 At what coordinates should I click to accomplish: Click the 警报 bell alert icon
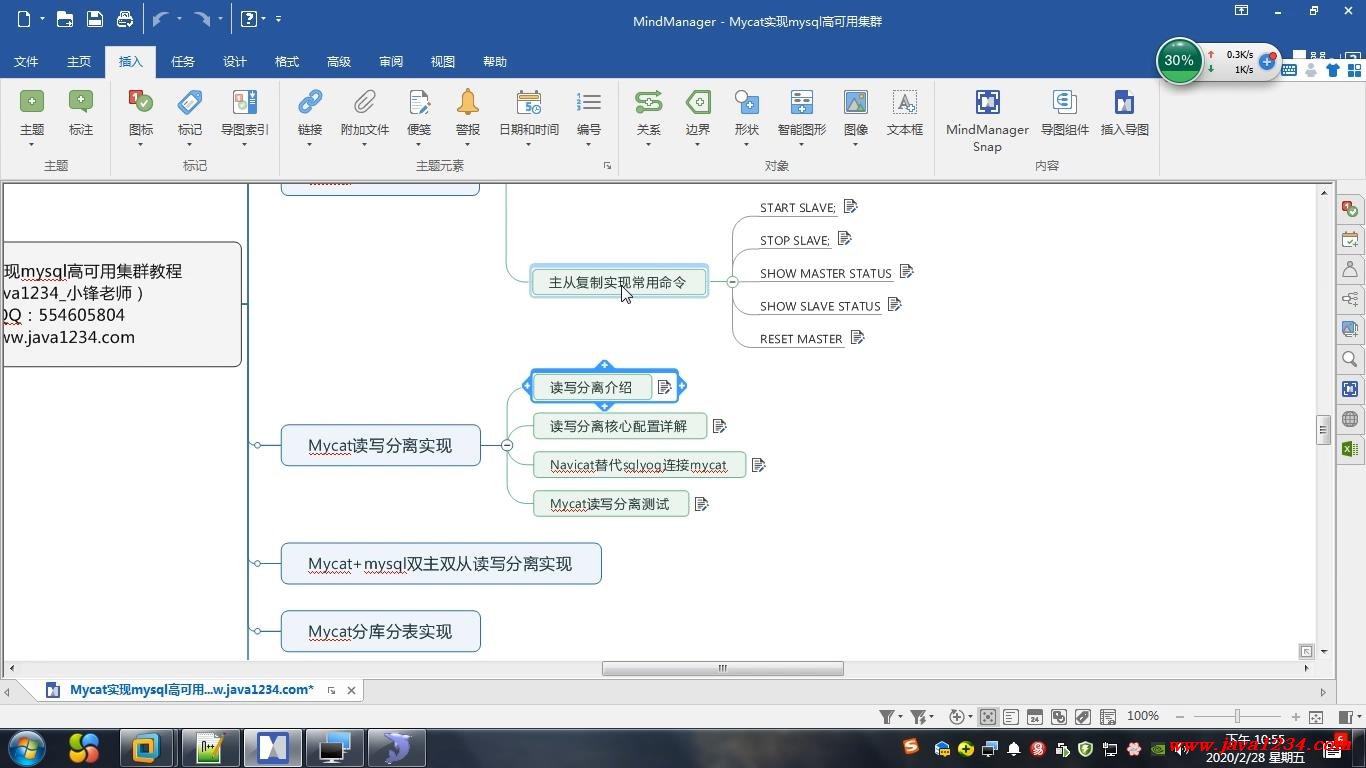pos(468,102)
